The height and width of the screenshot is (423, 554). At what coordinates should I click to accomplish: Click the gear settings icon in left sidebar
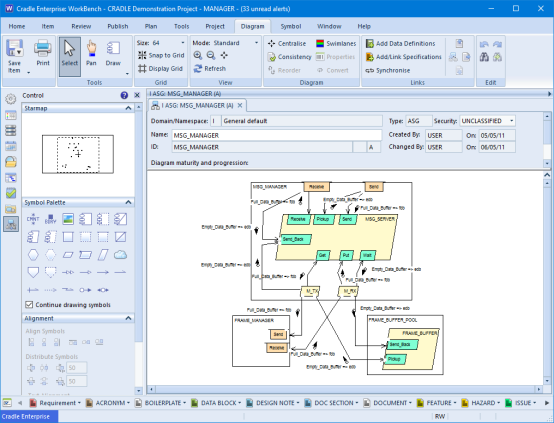(11, 99)
